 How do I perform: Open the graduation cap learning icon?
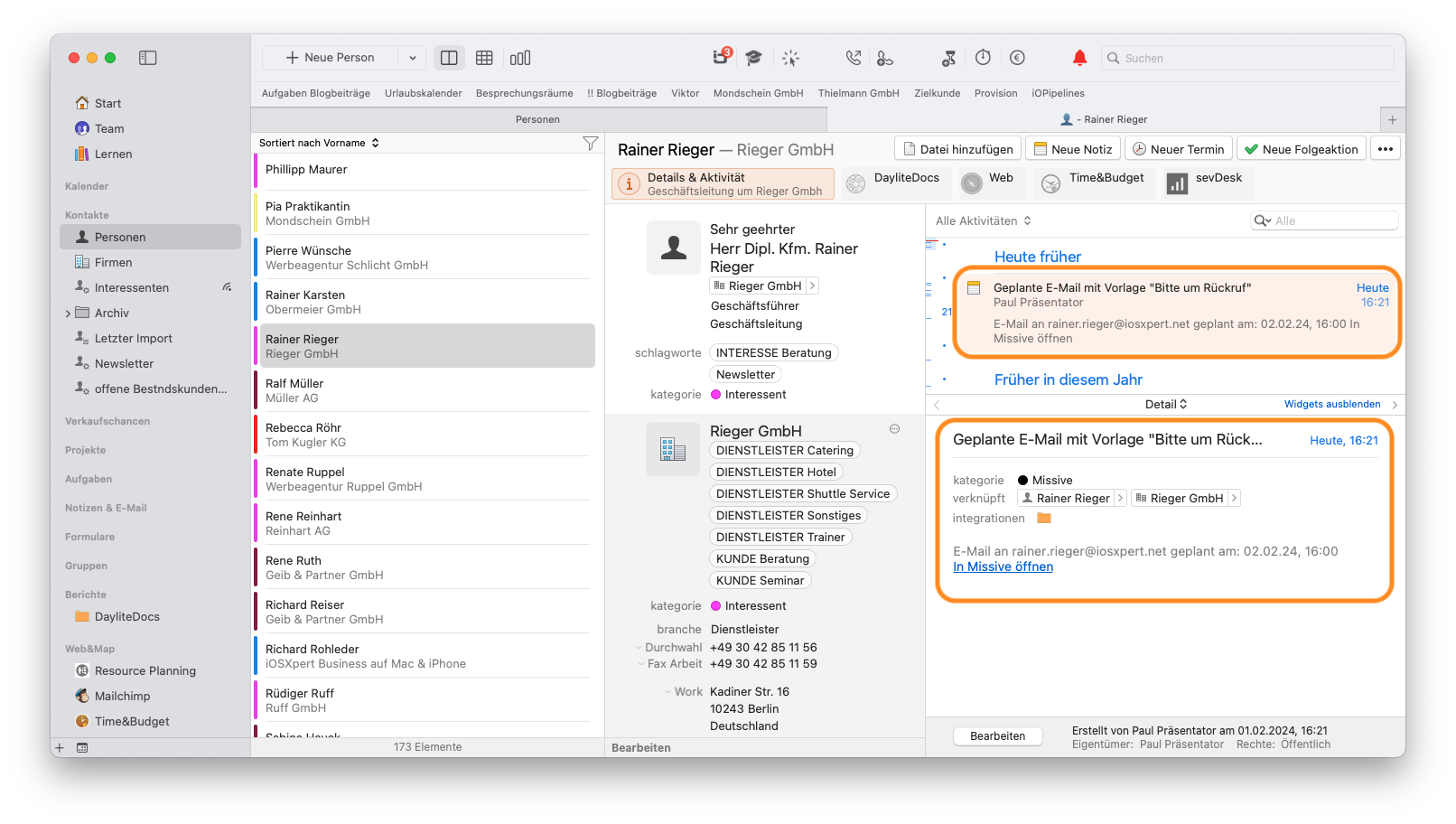753,58
